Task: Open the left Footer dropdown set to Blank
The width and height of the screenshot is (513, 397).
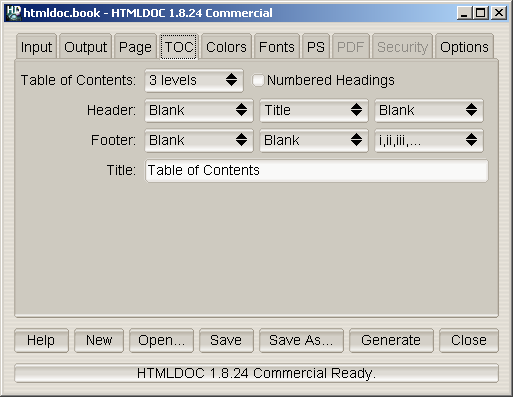Action: [199, 140]
